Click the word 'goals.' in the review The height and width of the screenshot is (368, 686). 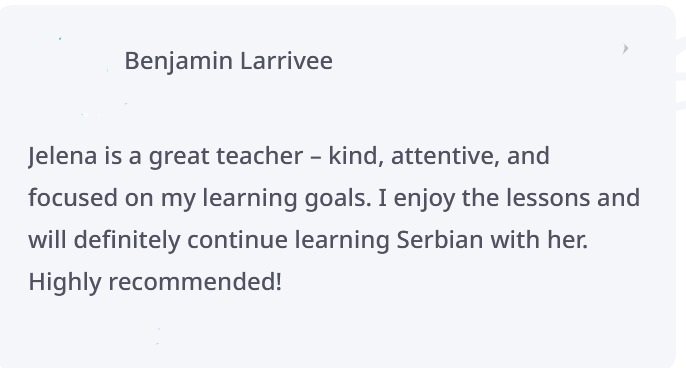338,199
